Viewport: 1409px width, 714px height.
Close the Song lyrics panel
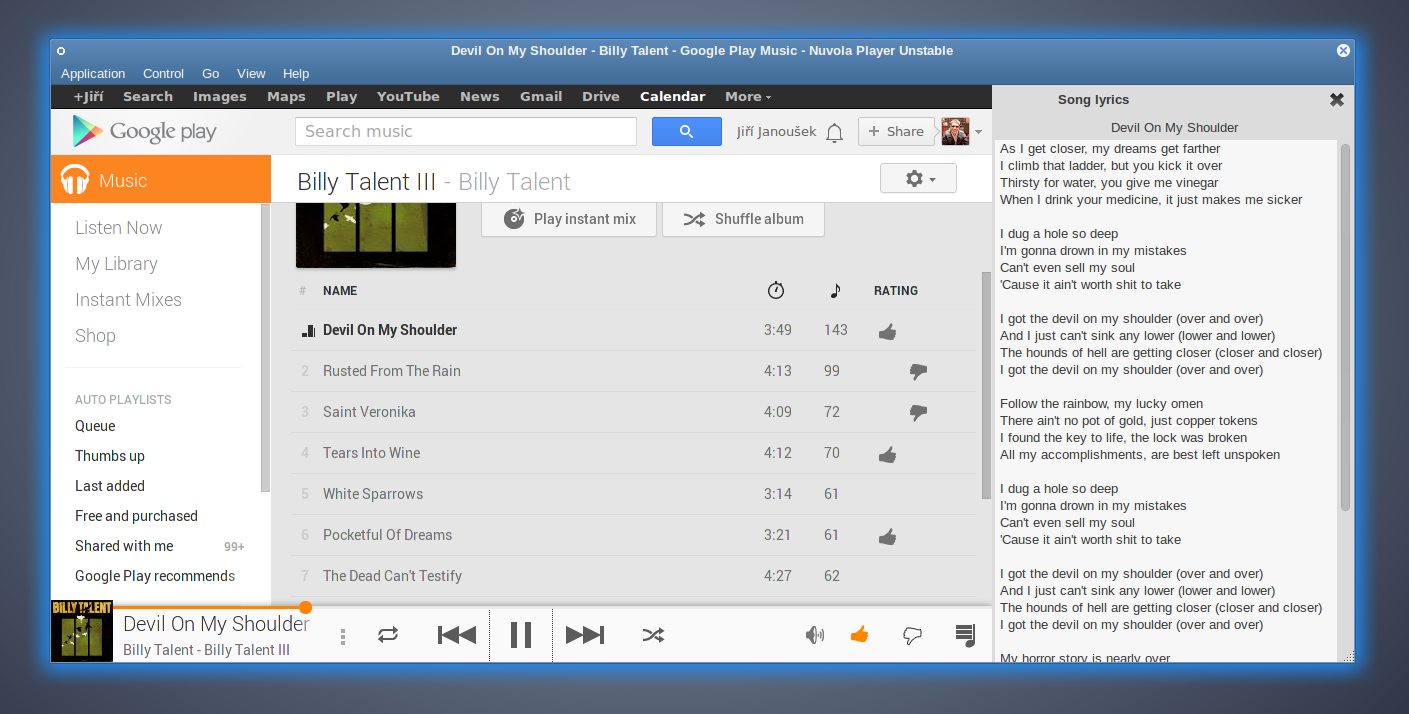(1337, 99)
